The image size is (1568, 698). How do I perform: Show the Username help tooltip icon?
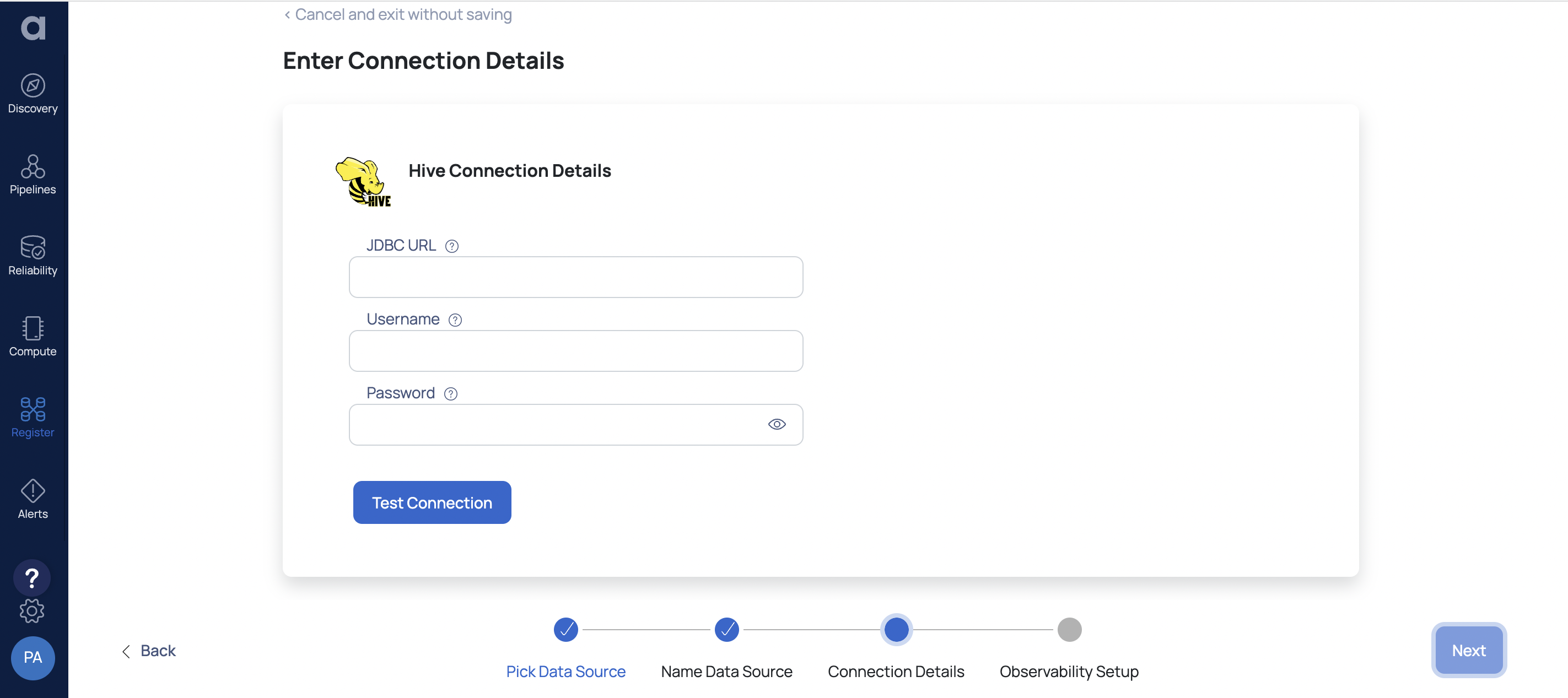point(455,320)
